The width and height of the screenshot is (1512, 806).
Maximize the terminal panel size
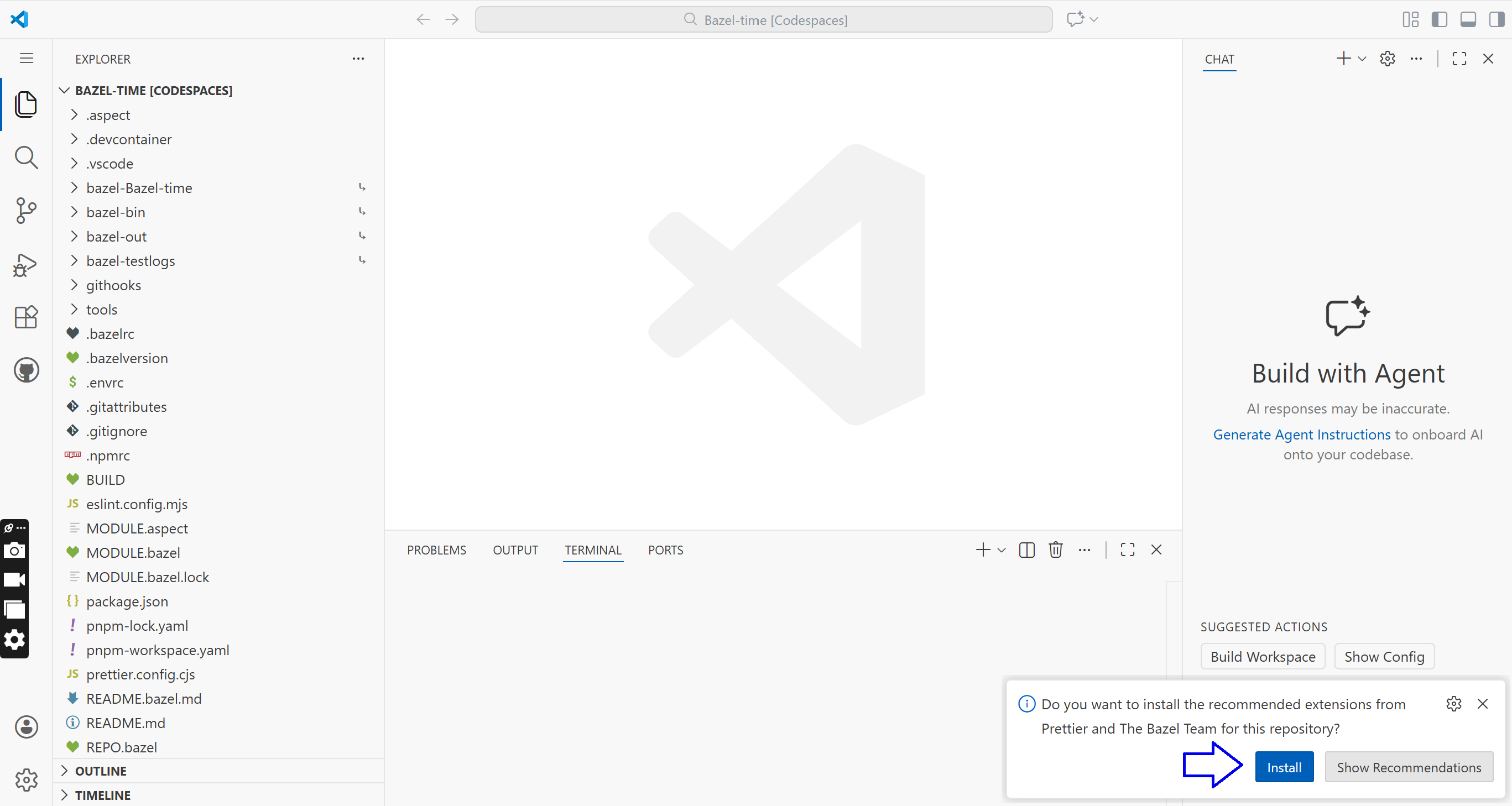[1128, 549]
